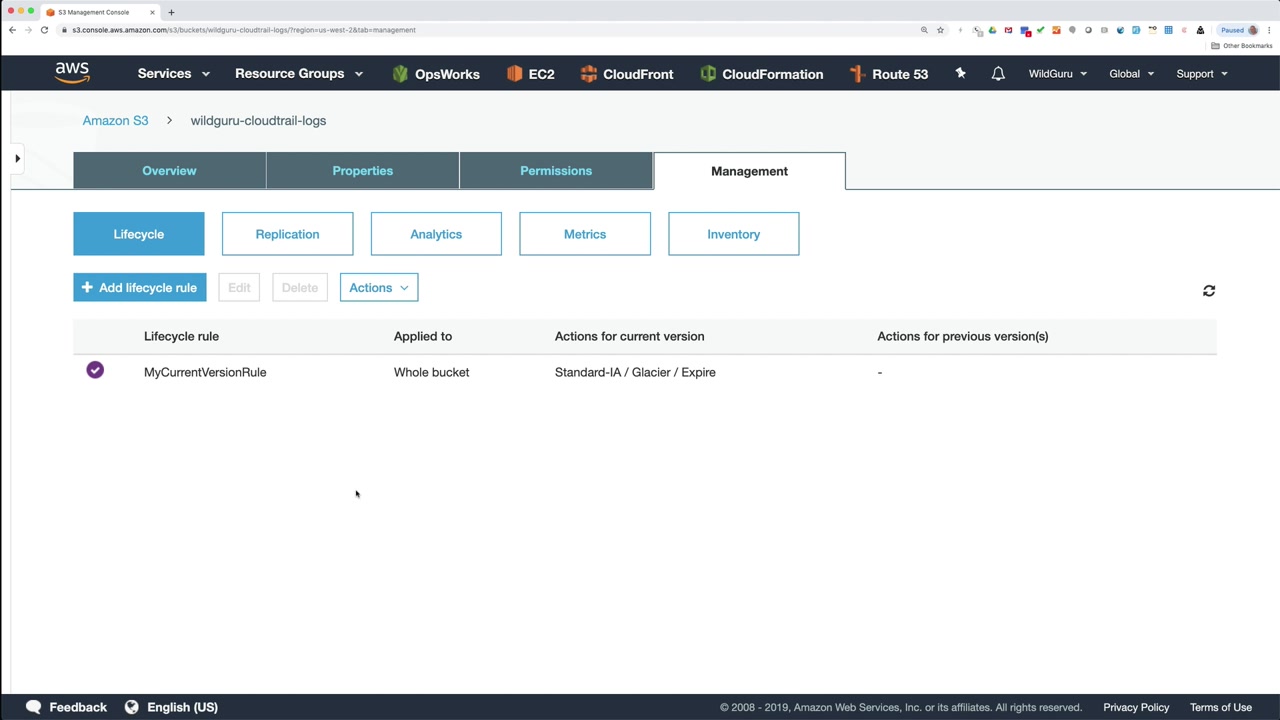The image size is (1280, 720).
Task: Click the 'Applied to' column header
Action: 423,336
